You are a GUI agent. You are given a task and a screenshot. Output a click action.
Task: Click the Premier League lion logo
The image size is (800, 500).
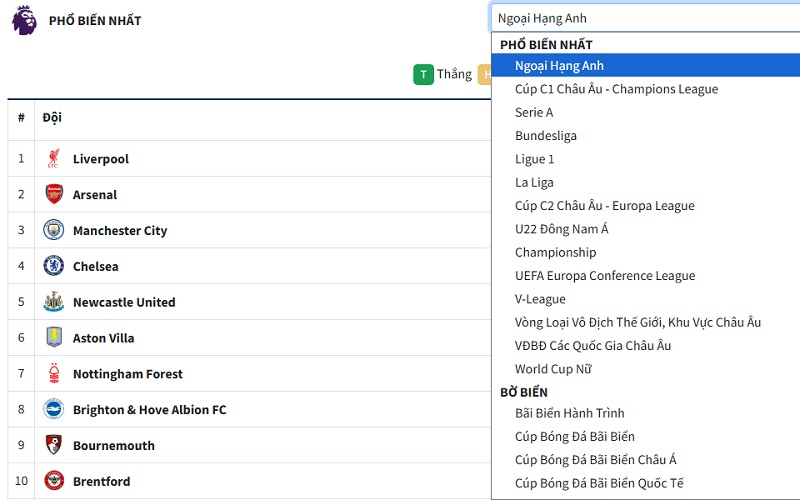click(x=24, y=20)
